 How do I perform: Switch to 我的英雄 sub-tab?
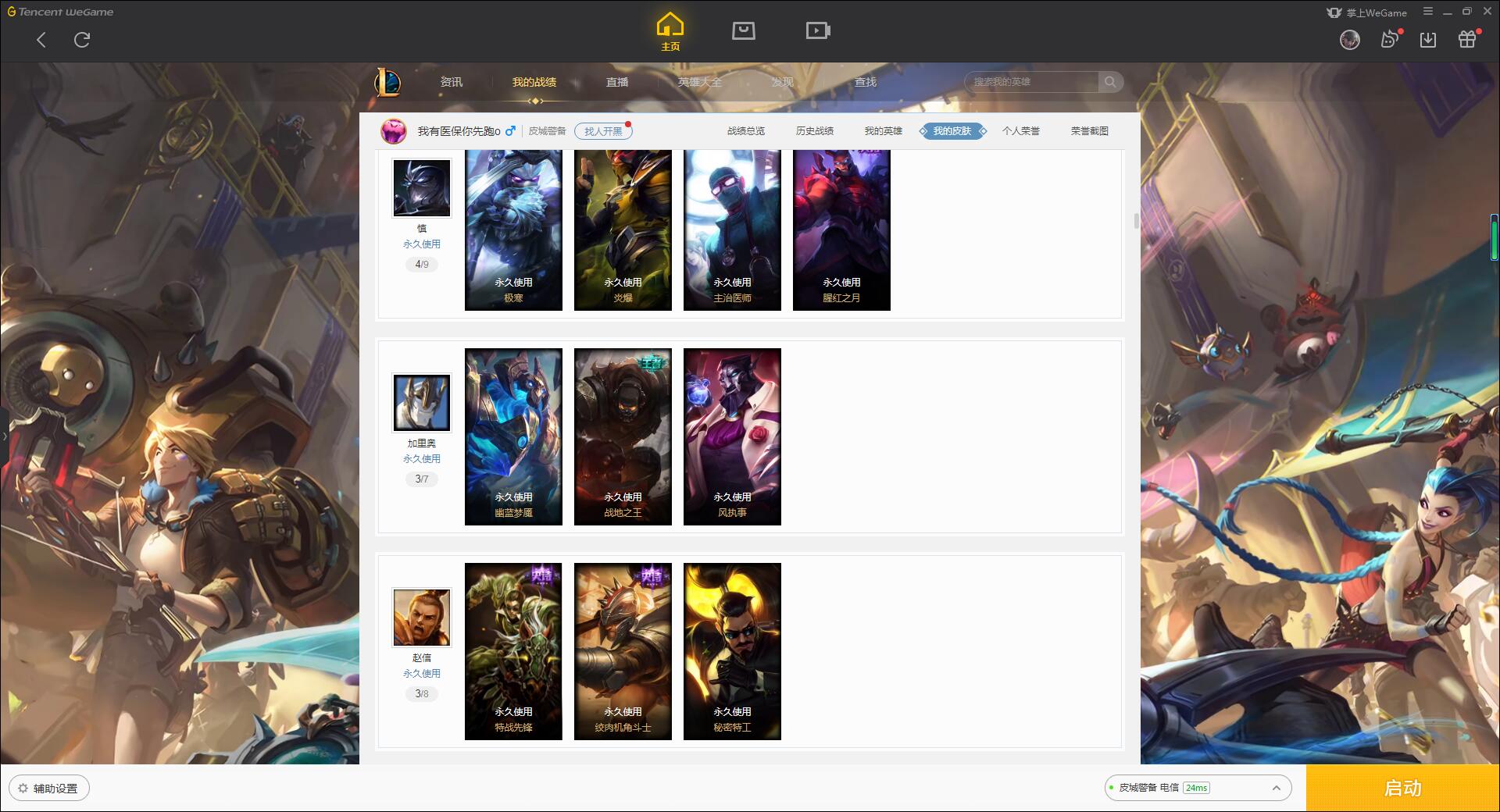884,131
